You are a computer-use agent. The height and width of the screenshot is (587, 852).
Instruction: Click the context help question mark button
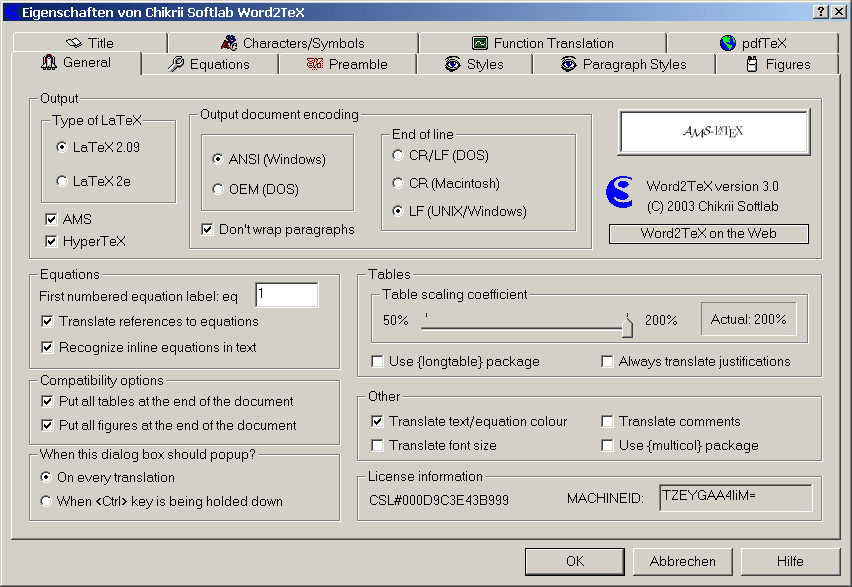click(x=821, y=11)
